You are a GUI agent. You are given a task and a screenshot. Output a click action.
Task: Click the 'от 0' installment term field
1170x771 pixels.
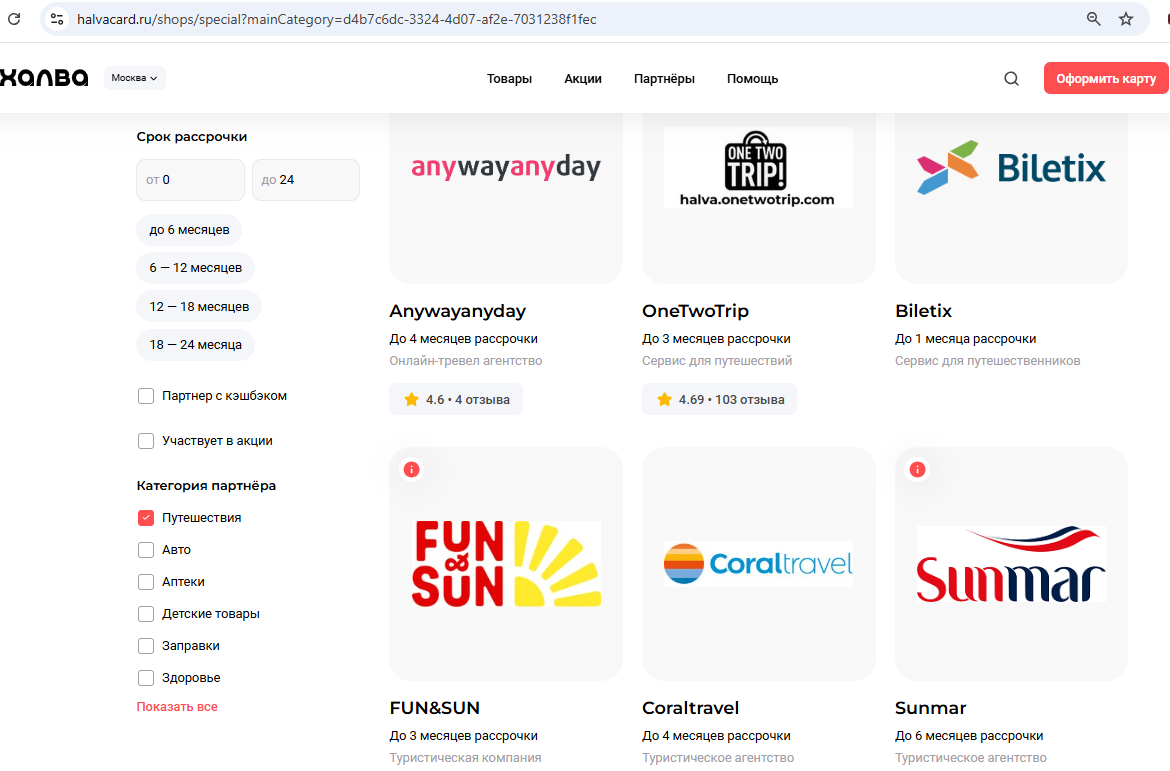(190, 180)
